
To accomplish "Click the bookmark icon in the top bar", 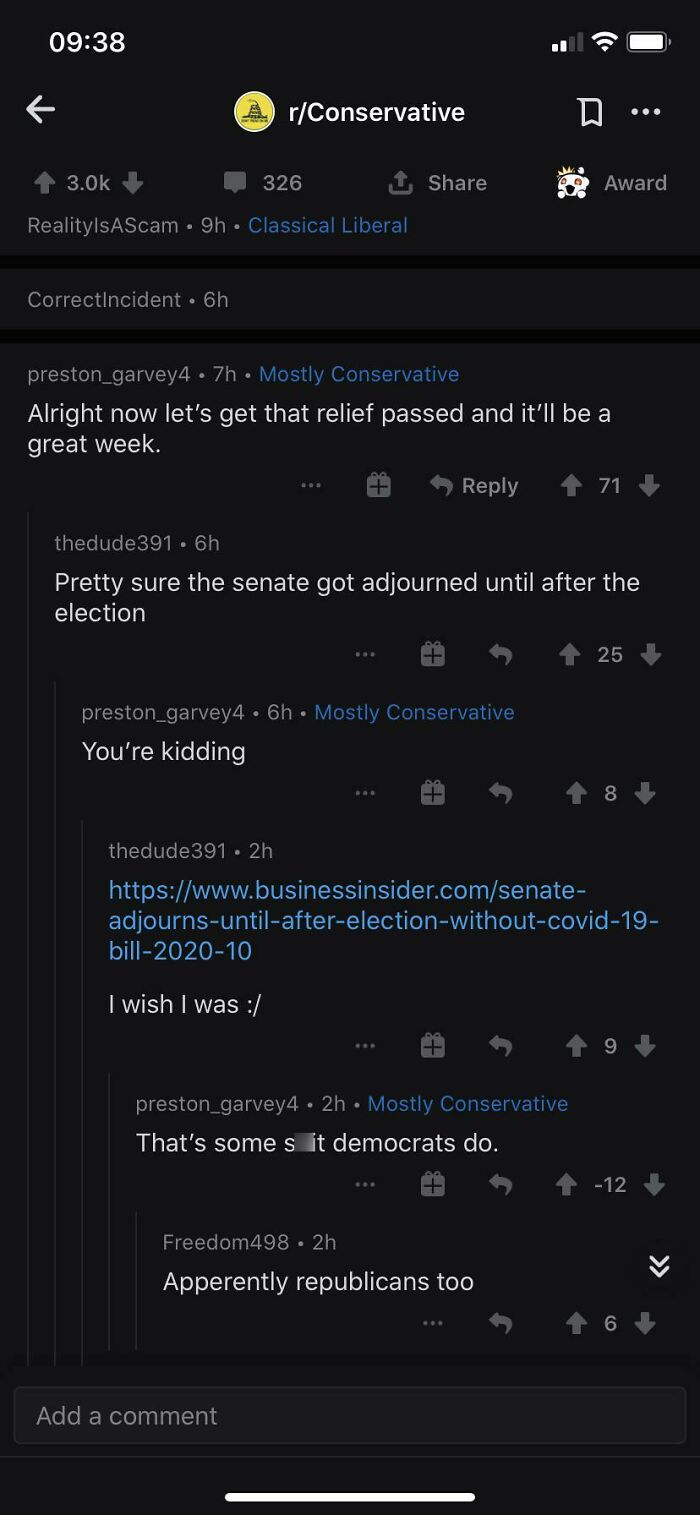I will coord(591,113).
